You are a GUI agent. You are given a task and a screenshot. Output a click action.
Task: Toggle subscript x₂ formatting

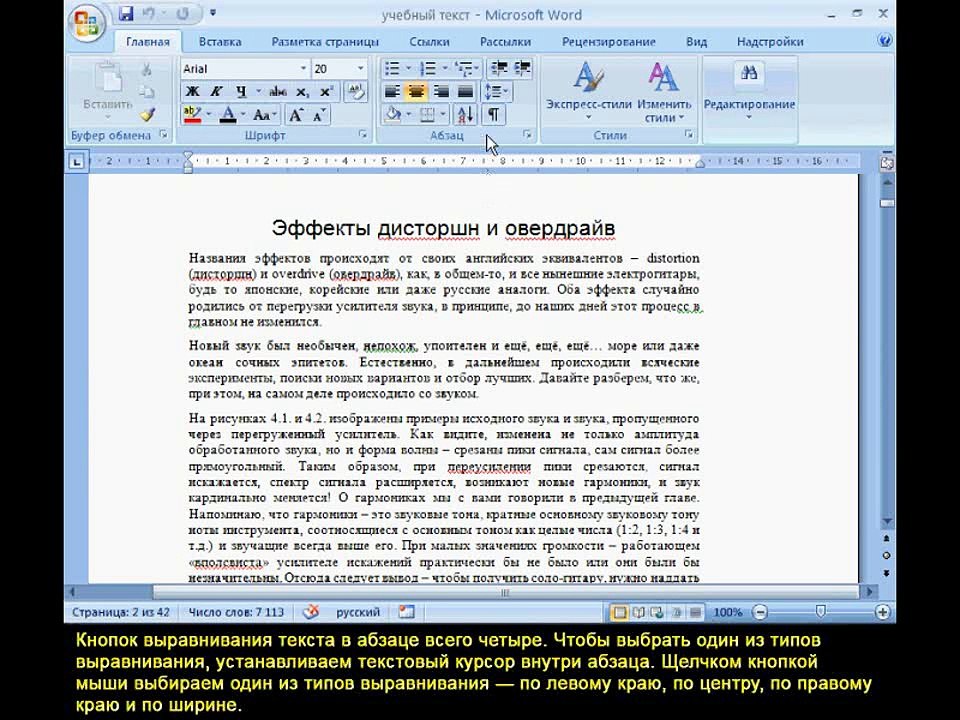pos(302,92)
